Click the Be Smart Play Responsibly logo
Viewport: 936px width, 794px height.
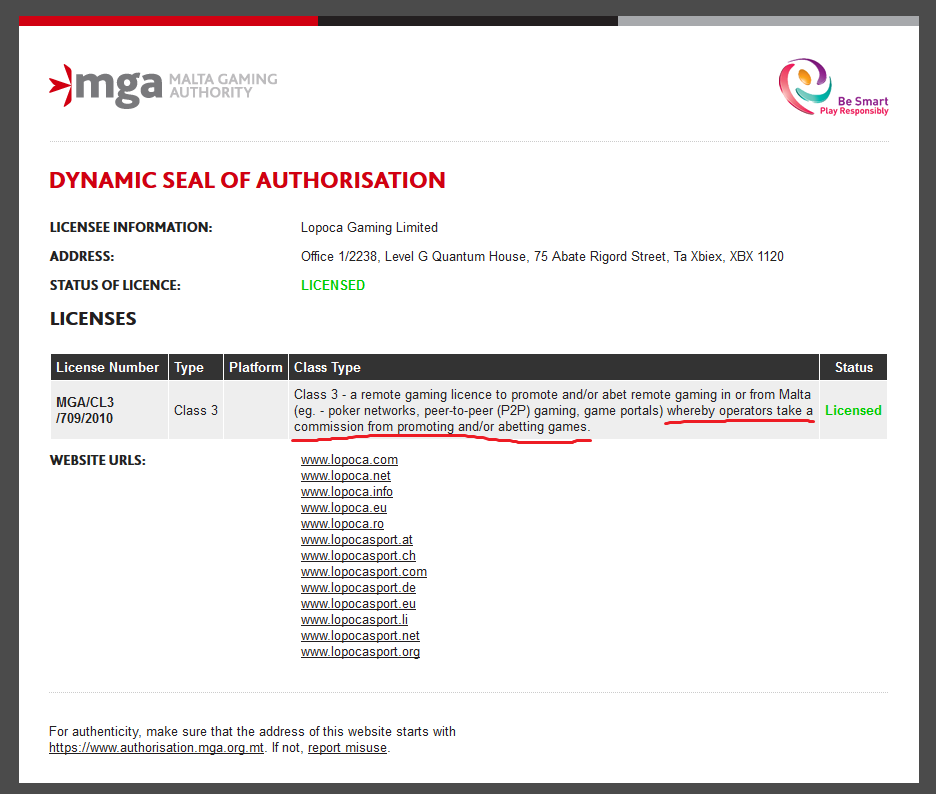[833, 87]
